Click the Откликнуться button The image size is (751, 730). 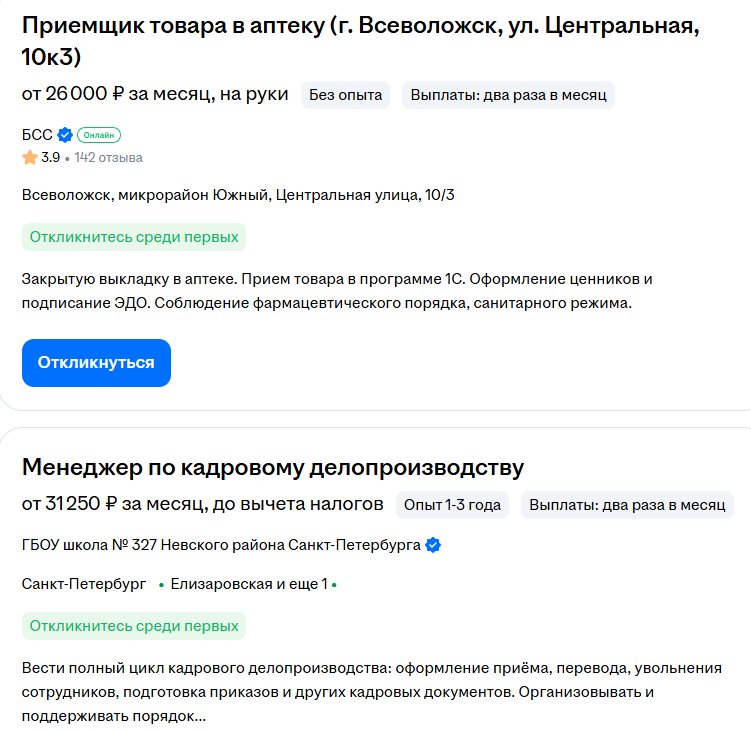click(96, 363)
